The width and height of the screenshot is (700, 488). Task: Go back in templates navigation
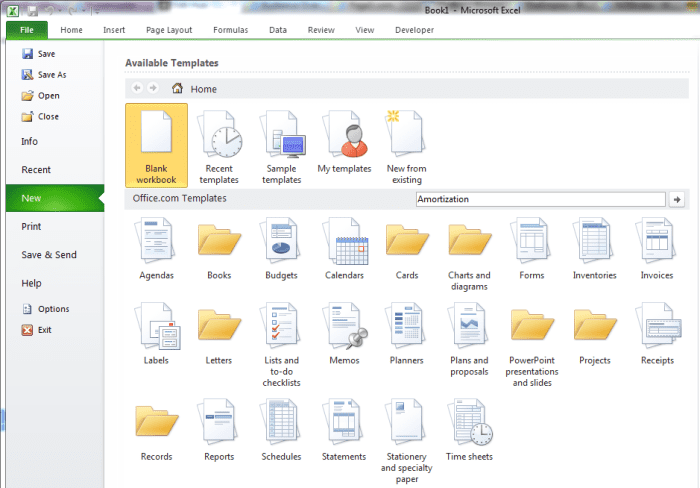(x=137, y=88)
